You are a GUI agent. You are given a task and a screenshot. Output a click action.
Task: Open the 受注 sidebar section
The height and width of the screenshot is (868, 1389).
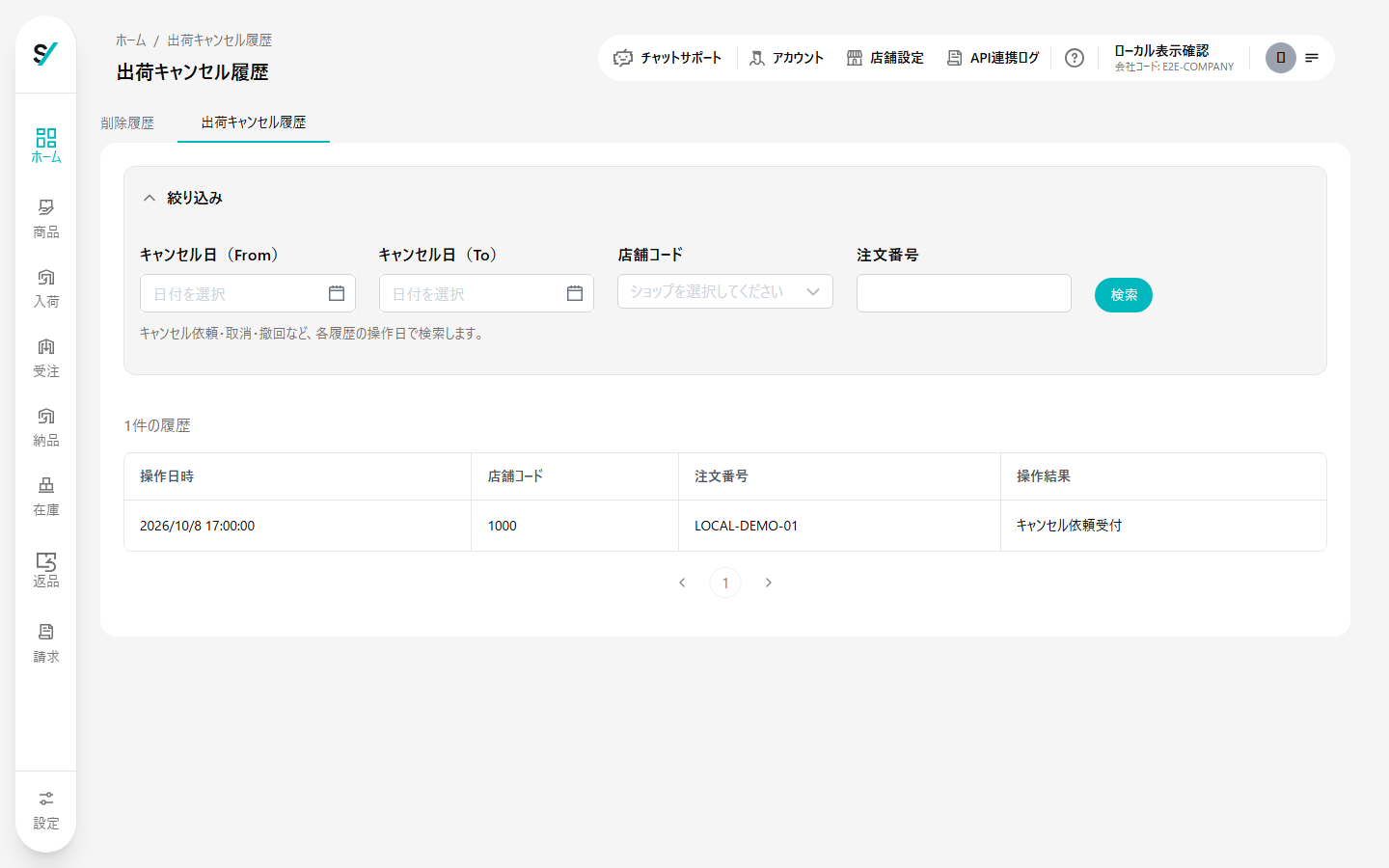click(46, 358)
